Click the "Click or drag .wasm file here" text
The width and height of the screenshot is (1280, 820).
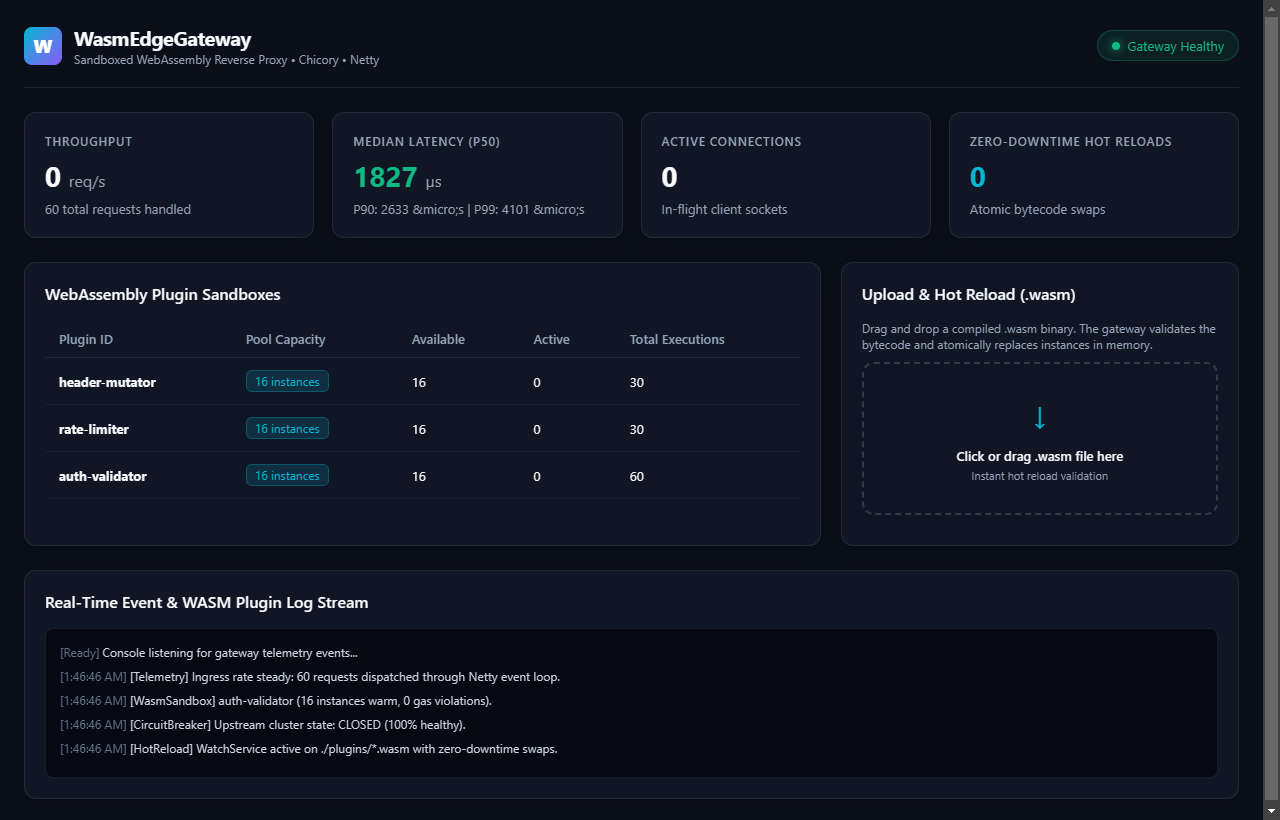[1040, 456]
